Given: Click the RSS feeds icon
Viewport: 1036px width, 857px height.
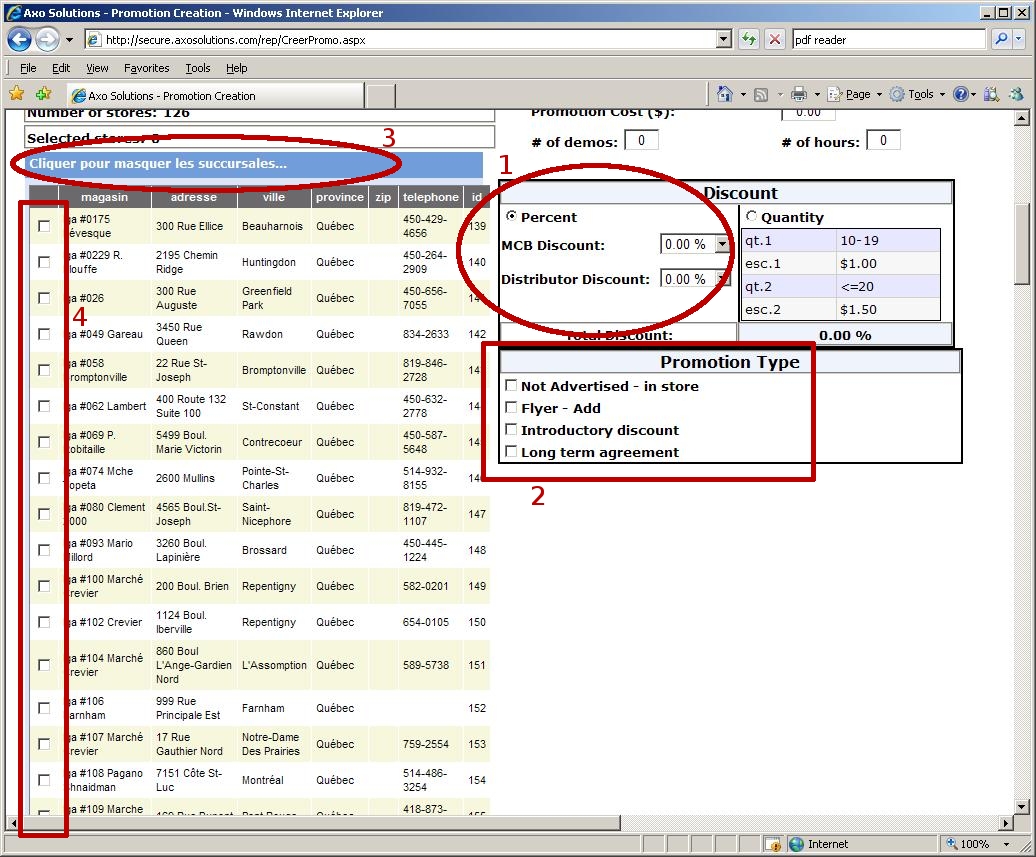Looking at the screenshot, I should tap(761, 95).
